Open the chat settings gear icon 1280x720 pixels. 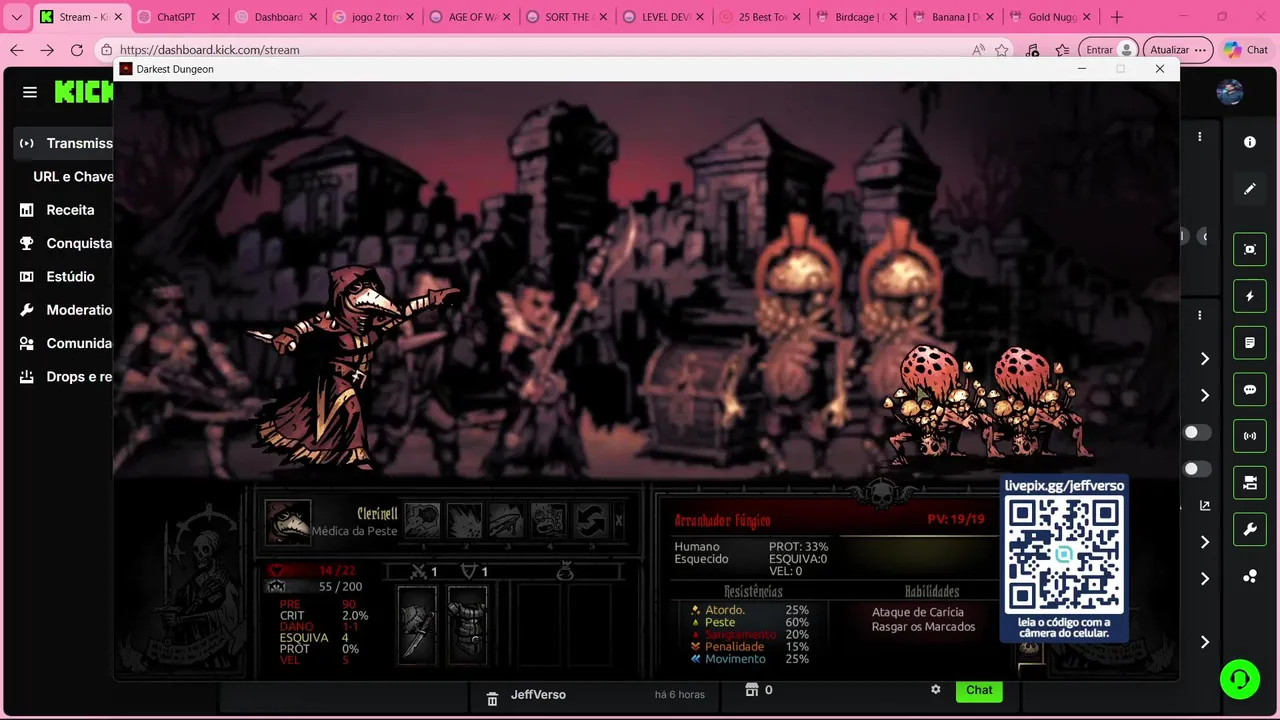click(x=936, y=690)
